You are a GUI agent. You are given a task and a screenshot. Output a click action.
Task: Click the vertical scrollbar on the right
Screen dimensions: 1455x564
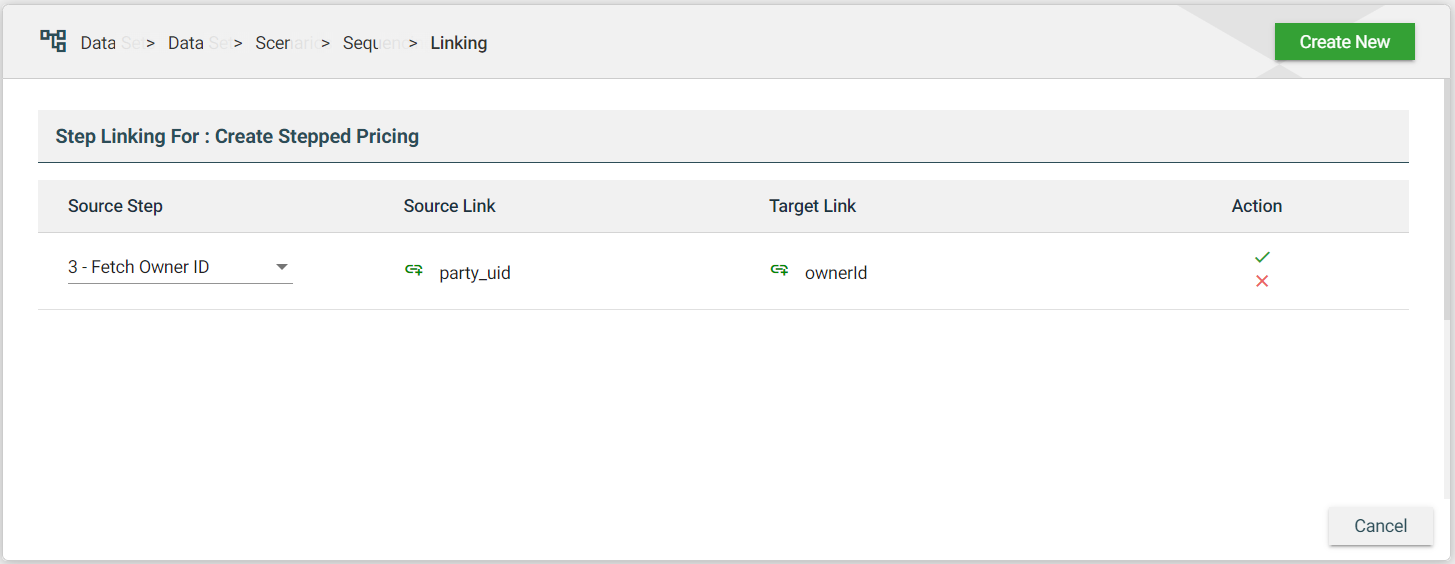pos(1448,200)
